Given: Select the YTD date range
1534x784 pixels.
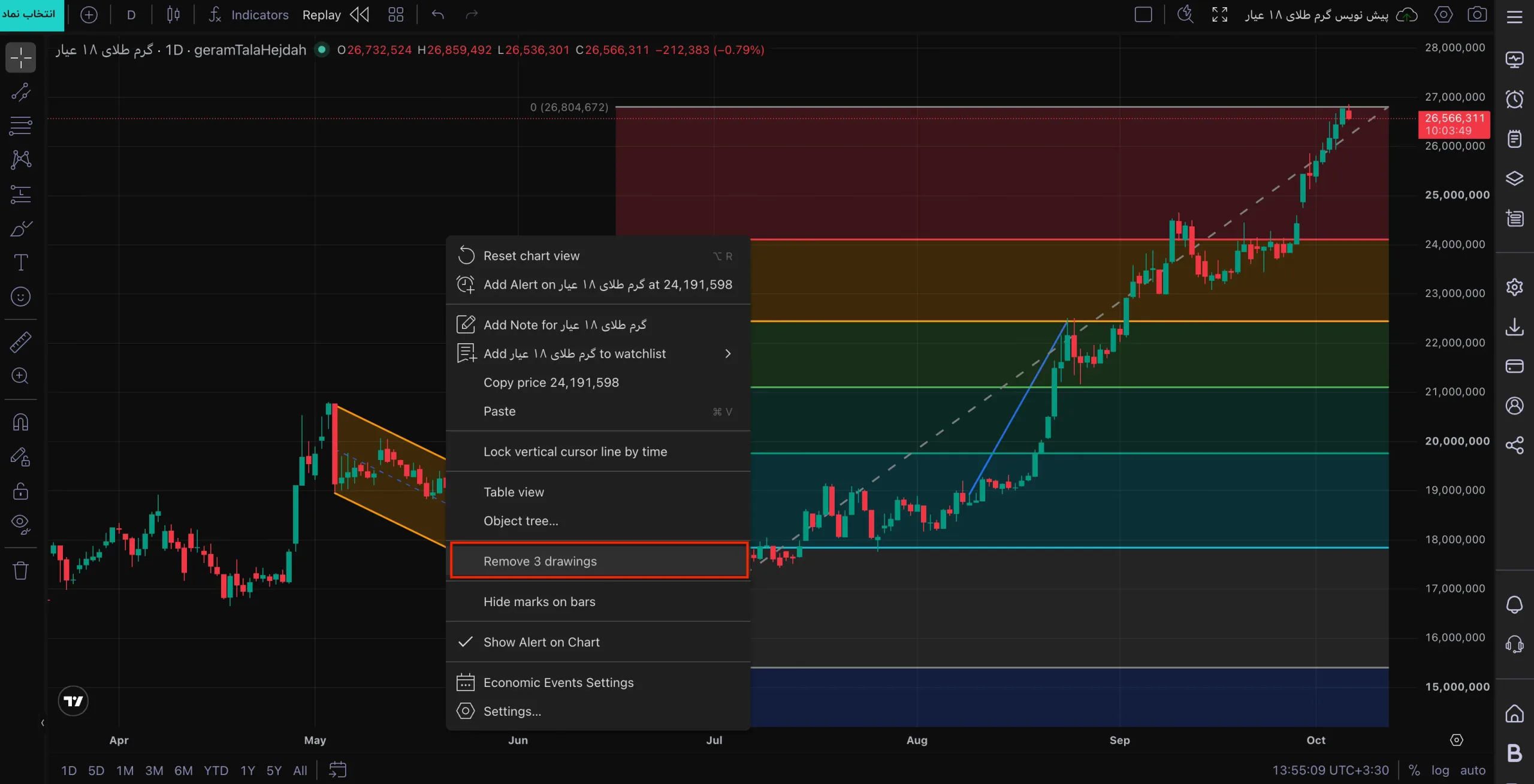Looking at the screenshot, I should click(x=216, y=770).
